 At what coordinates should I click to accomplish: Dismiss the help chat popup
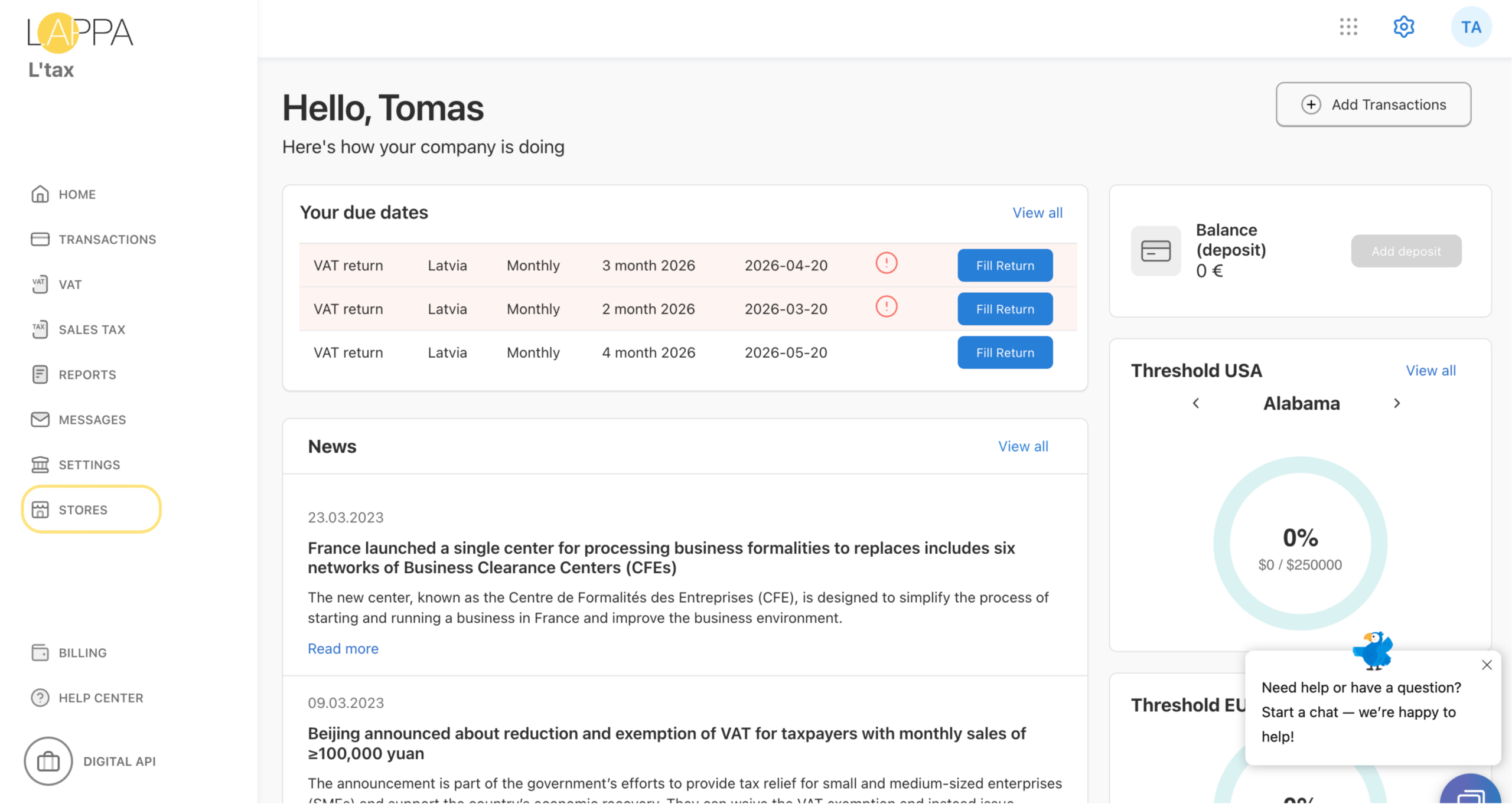[1487, 665]
